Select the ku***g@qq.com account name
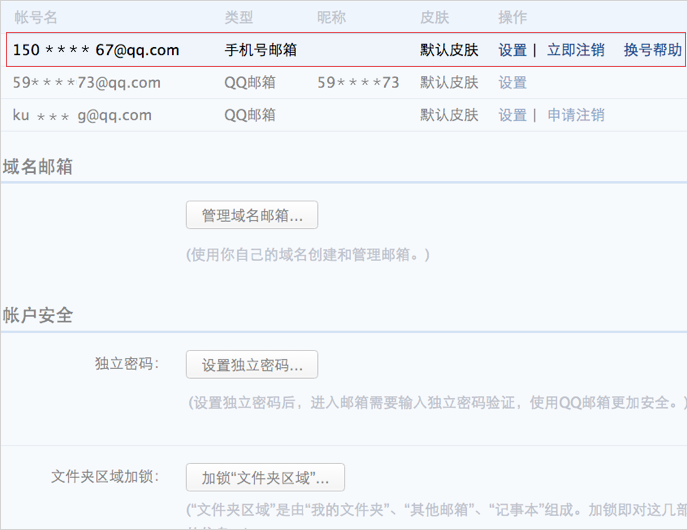The height and width of the screenshot is (530, 688). pos(82,115)
